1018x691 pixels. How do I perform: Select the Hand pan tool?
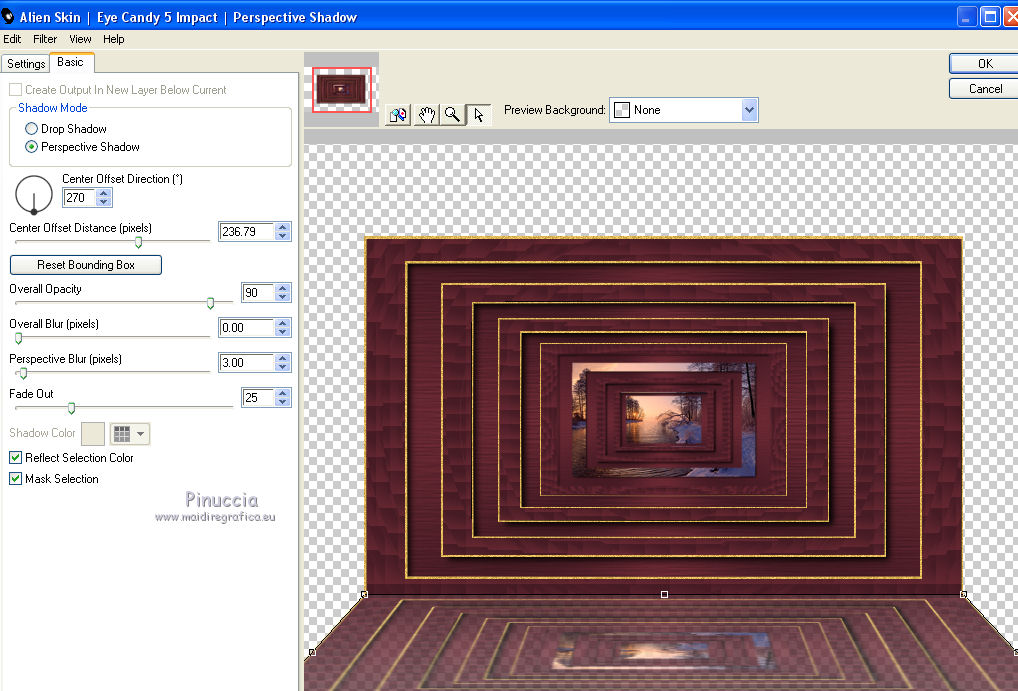[426, 115]
